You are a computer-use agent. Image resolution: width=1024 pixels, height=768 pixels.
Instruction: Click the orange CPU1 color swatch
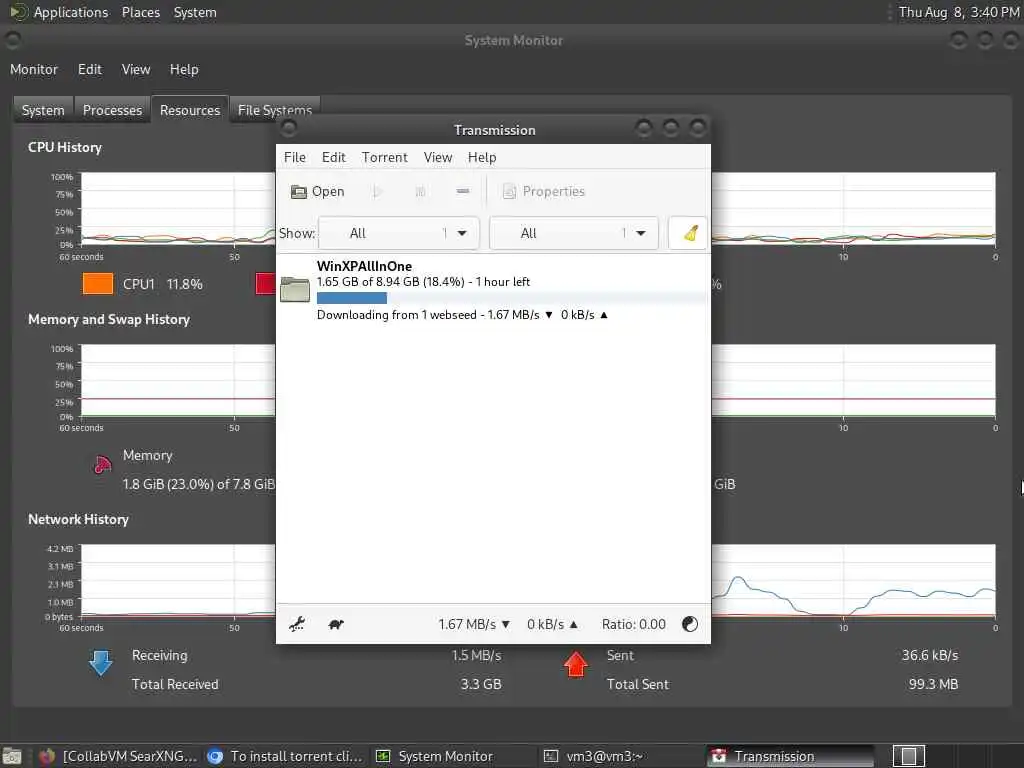tap(98, 284)
